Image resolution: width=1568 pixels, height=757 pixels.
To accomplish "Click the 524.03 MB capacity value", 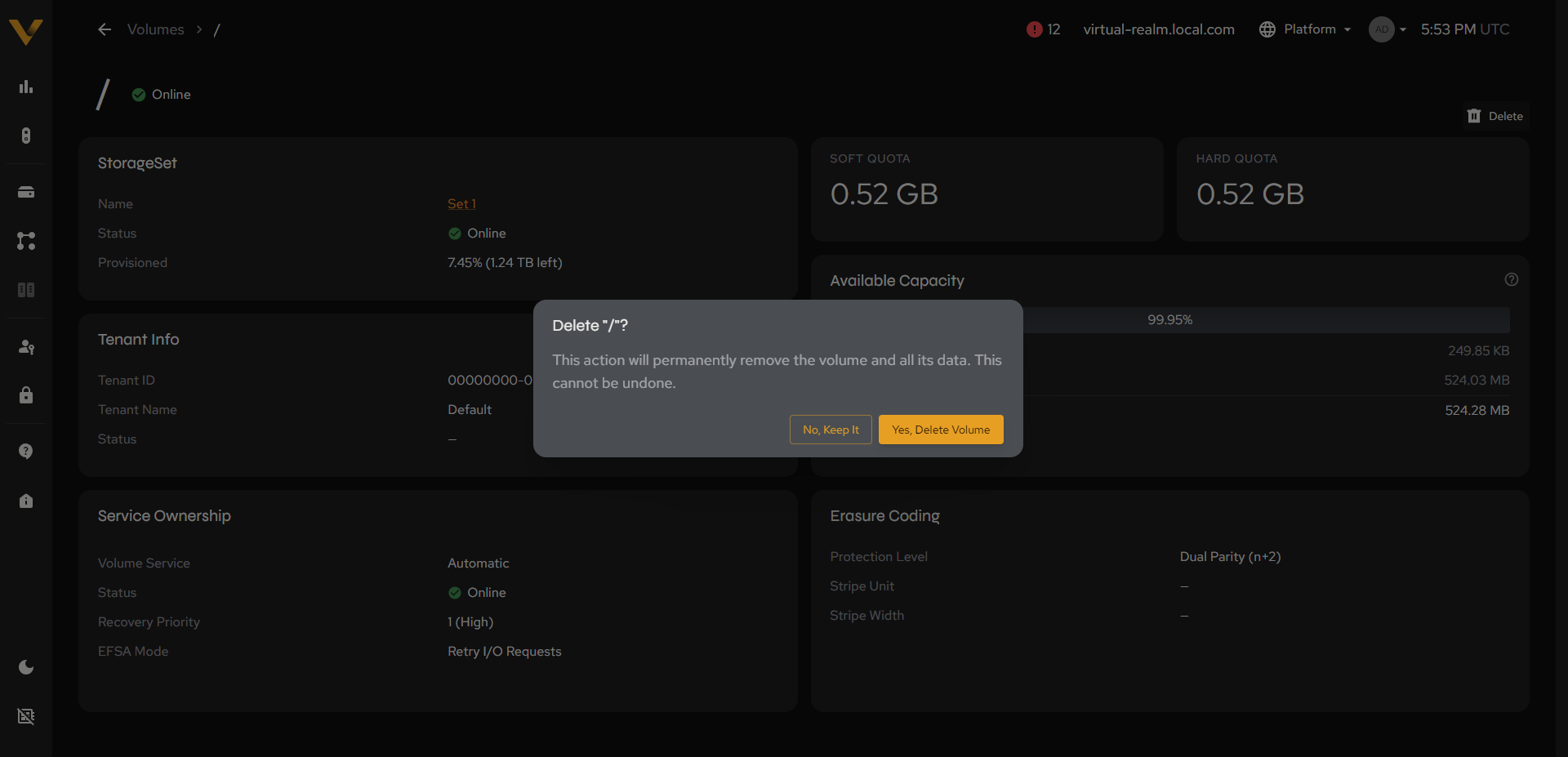I will (x=1477, y=381).
